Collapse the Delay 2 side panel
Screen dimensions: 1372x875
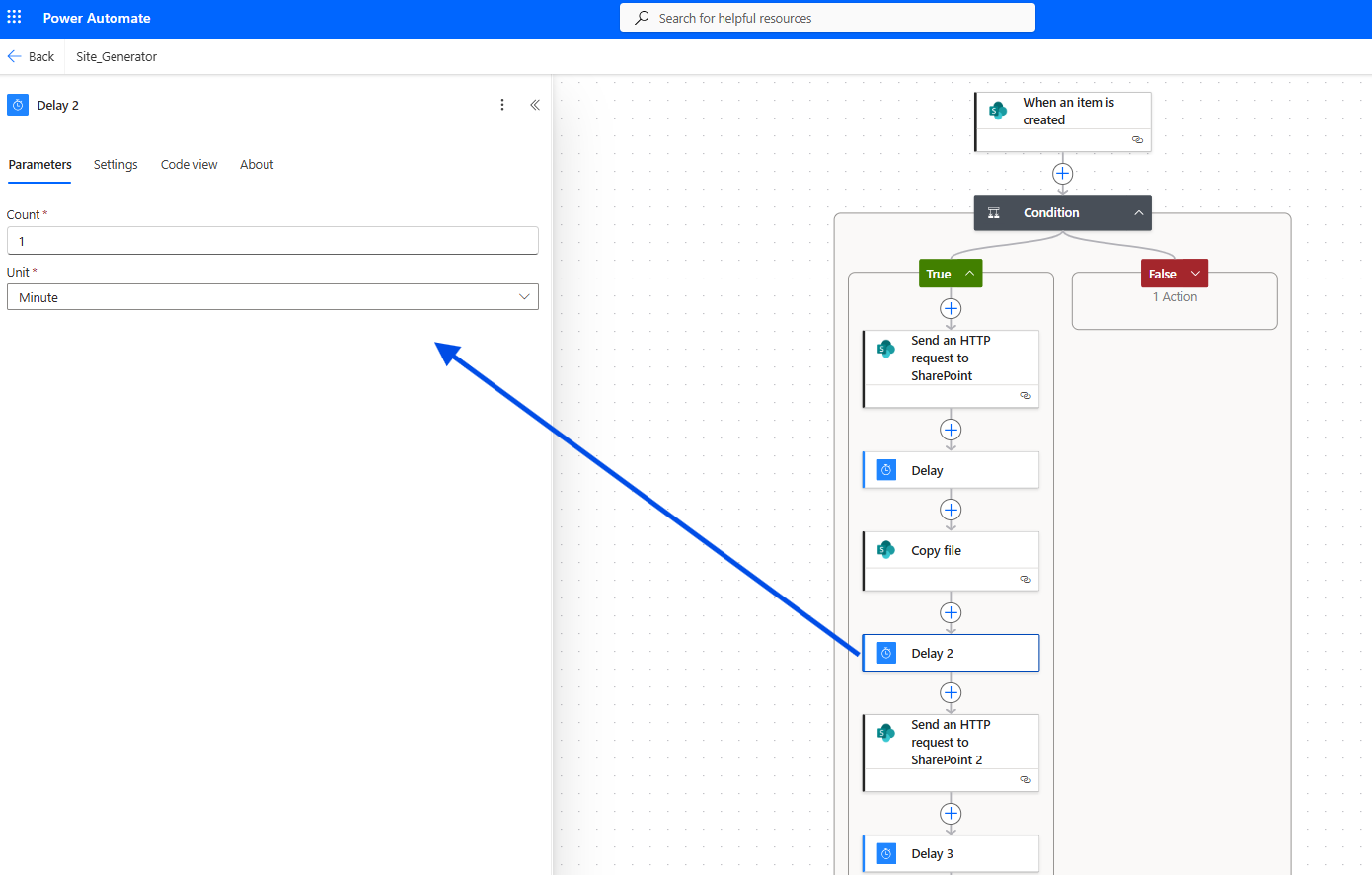click(x=535, y=105)
